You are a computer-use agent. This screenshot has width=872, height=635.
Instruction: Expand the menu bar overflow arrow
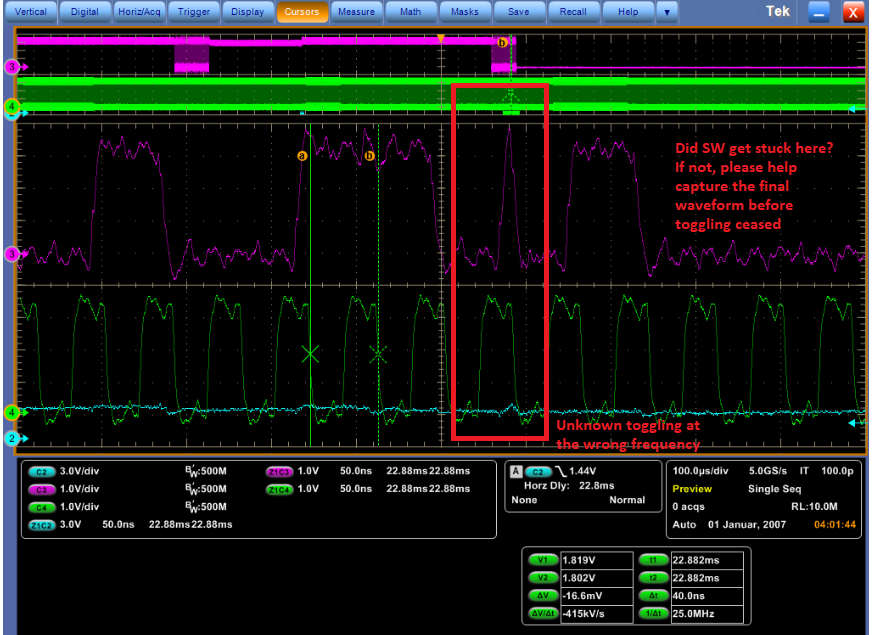[x=667, y=12]
